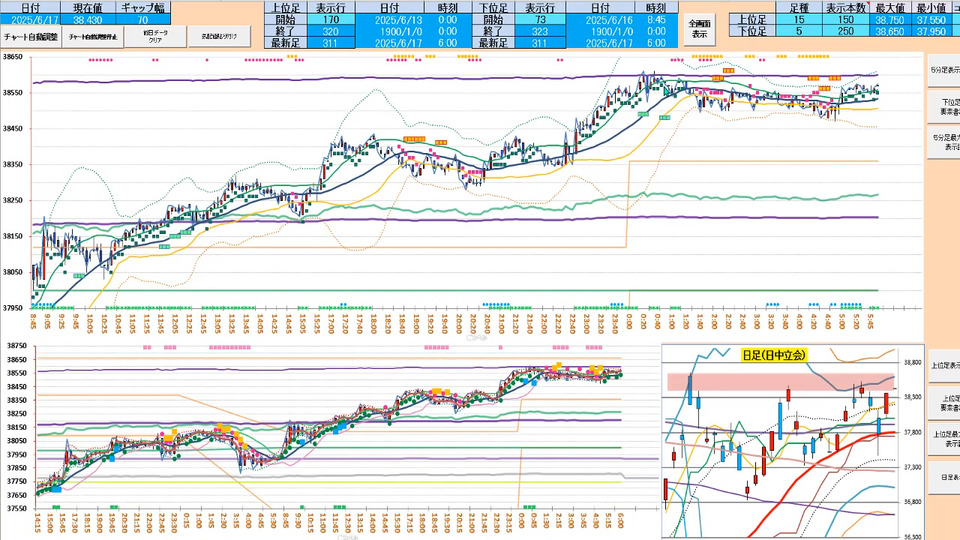The image size is (960, 540).
Task: Click the 8:45 time label on upper chart axis
Action: coord(34,321)
